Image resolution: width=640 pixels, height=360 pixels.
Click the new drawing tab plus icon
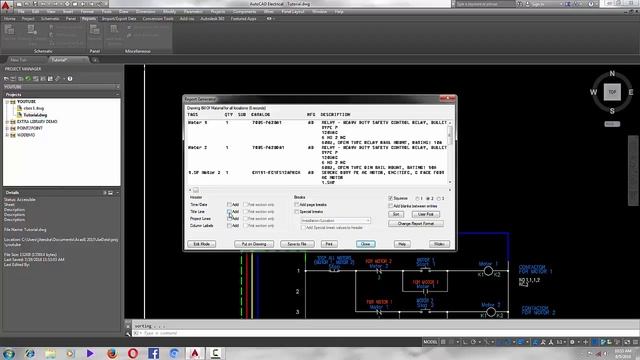click(95, 60)
